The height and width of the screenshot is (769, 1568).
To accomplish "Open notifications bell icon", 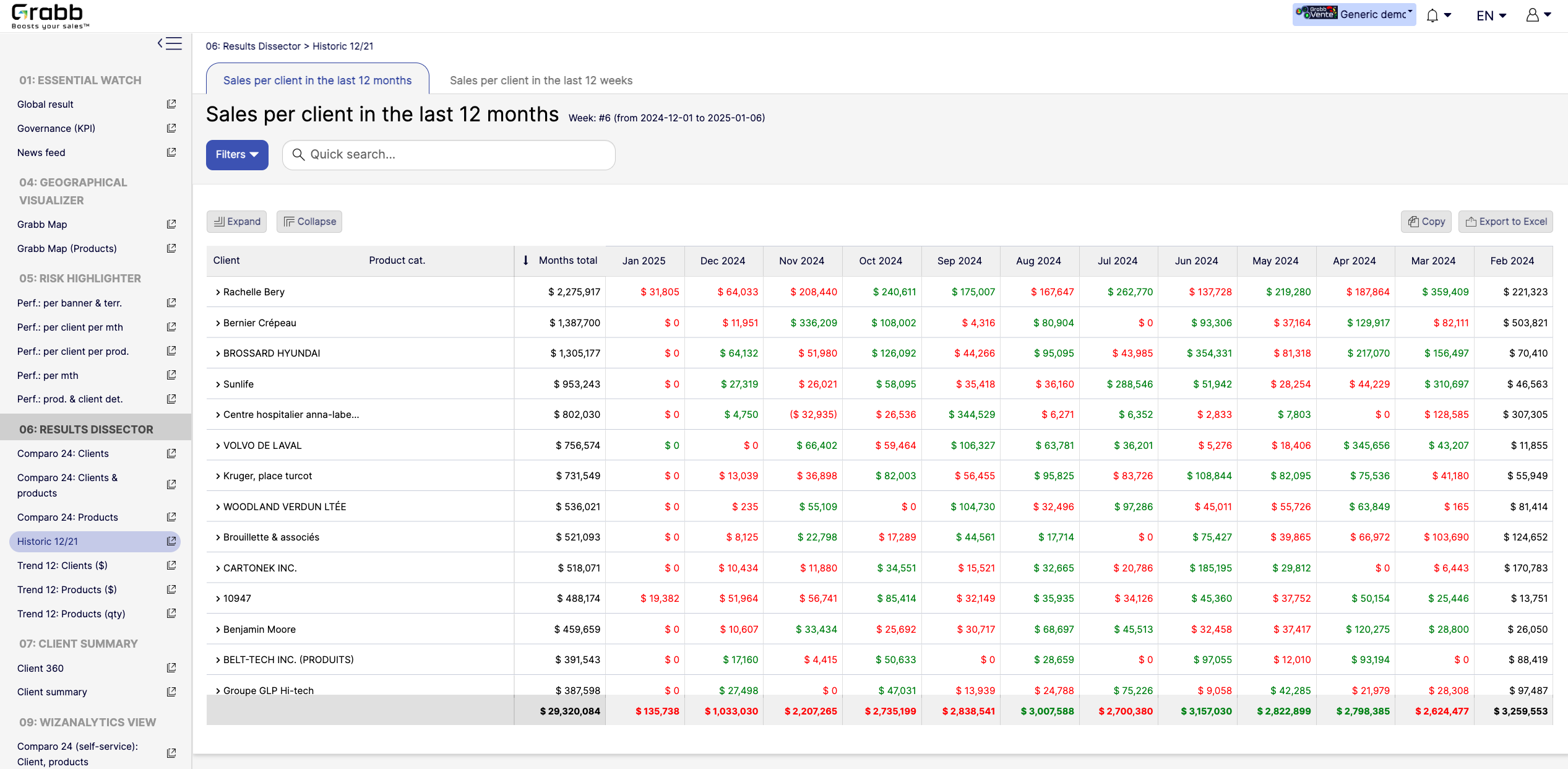I will coord(1432,15).
